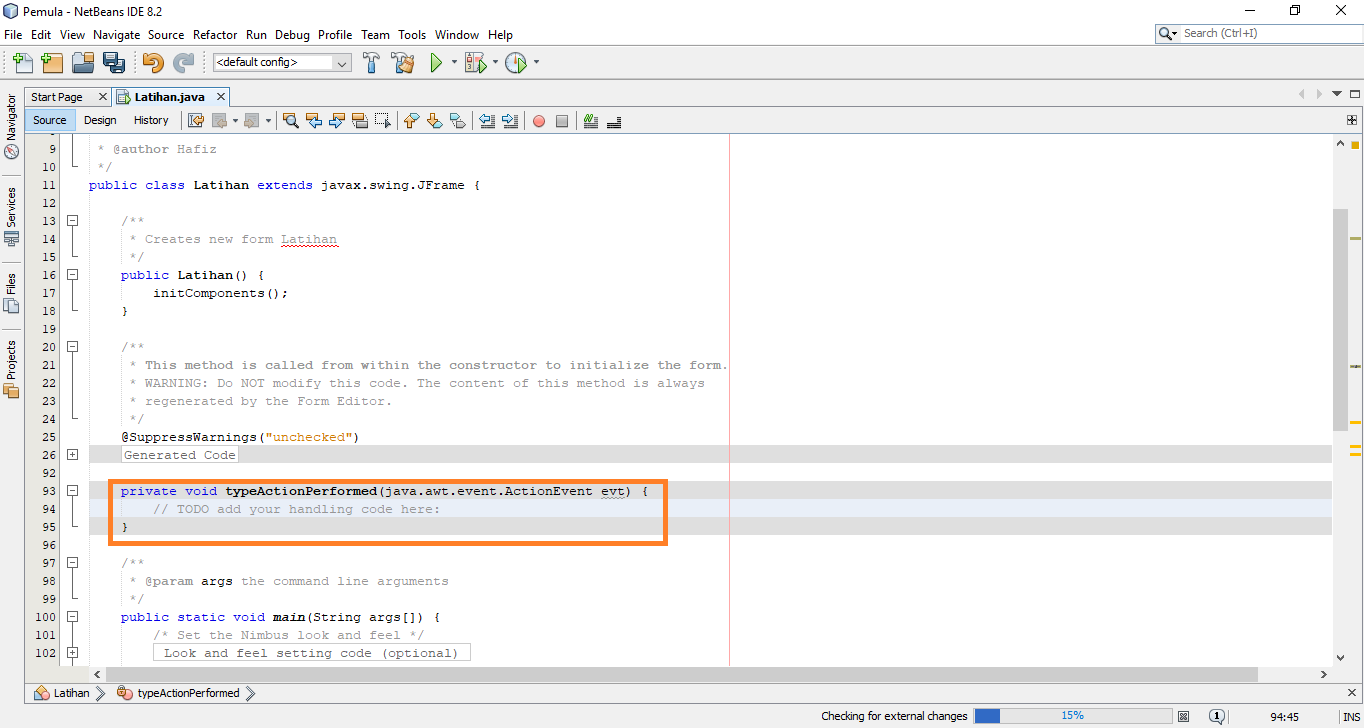Start macro recording with the red circle
Viewport: 1366px width, 728px height.
(538, 120)
